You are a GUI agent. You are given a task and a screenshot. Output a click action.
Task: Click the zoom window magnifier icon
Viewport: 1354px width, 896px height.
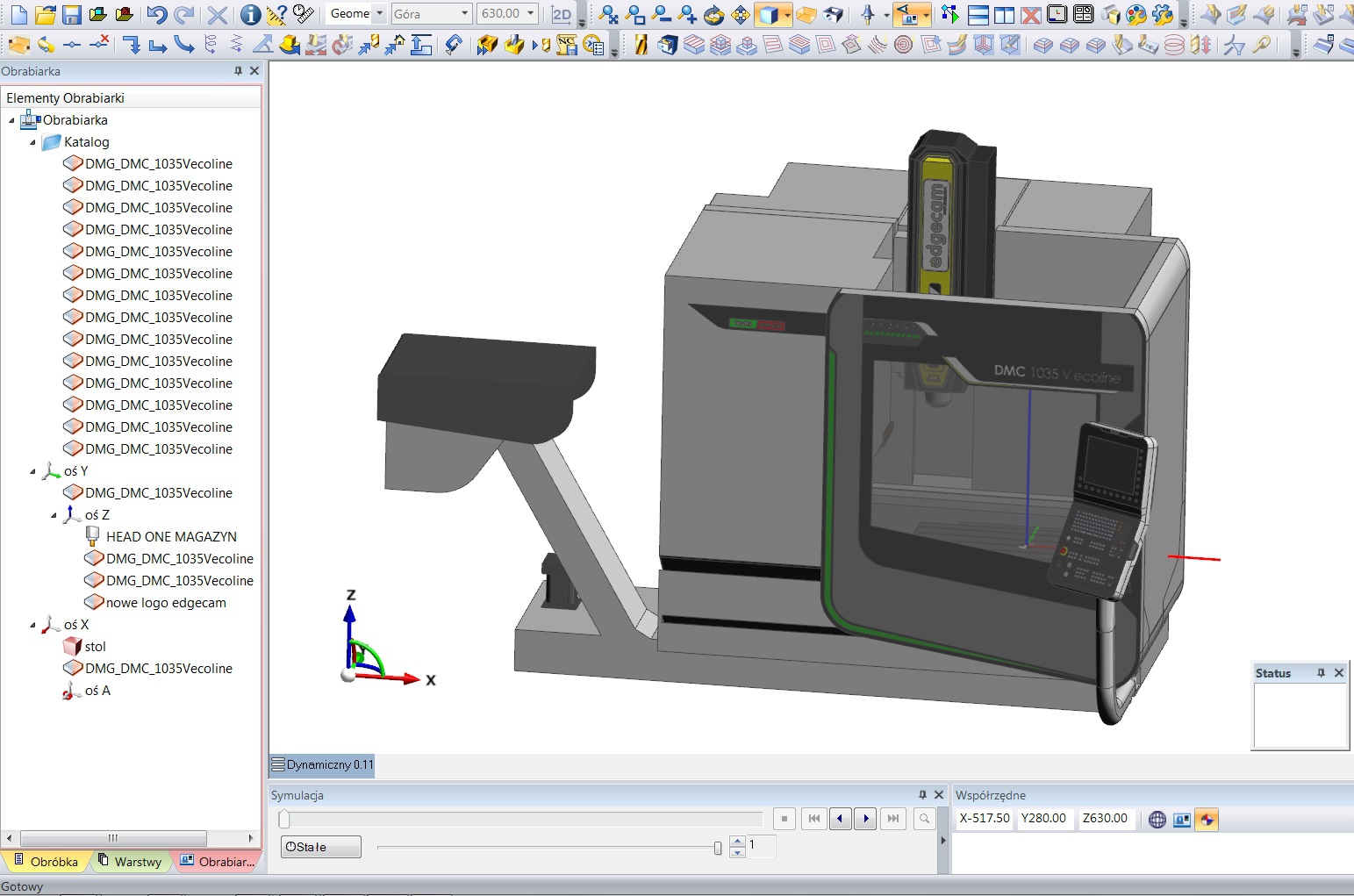pyautogui.click(x=635, y=14)
